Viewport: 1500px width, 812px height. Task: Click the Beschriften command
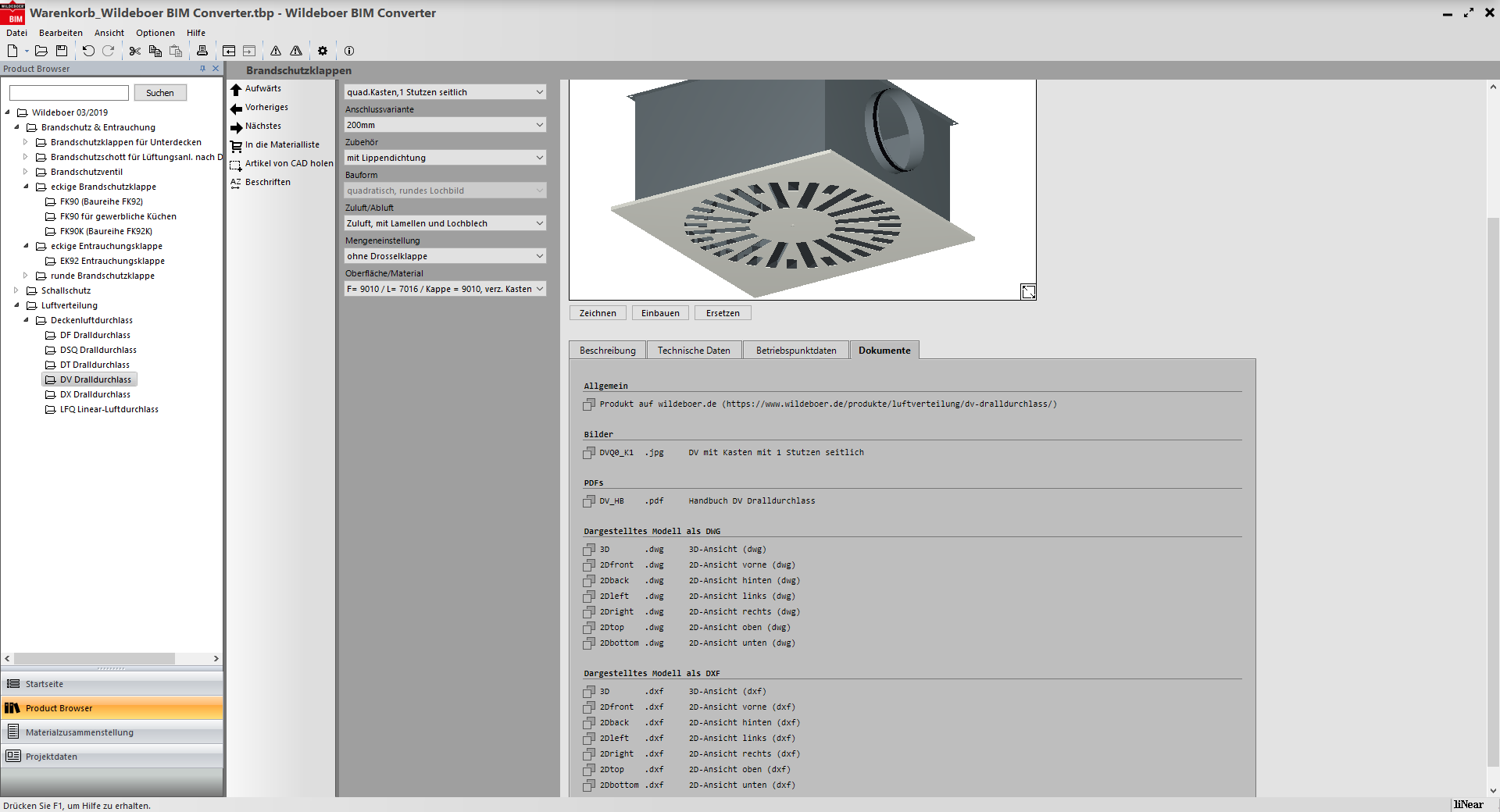[261, 183]
